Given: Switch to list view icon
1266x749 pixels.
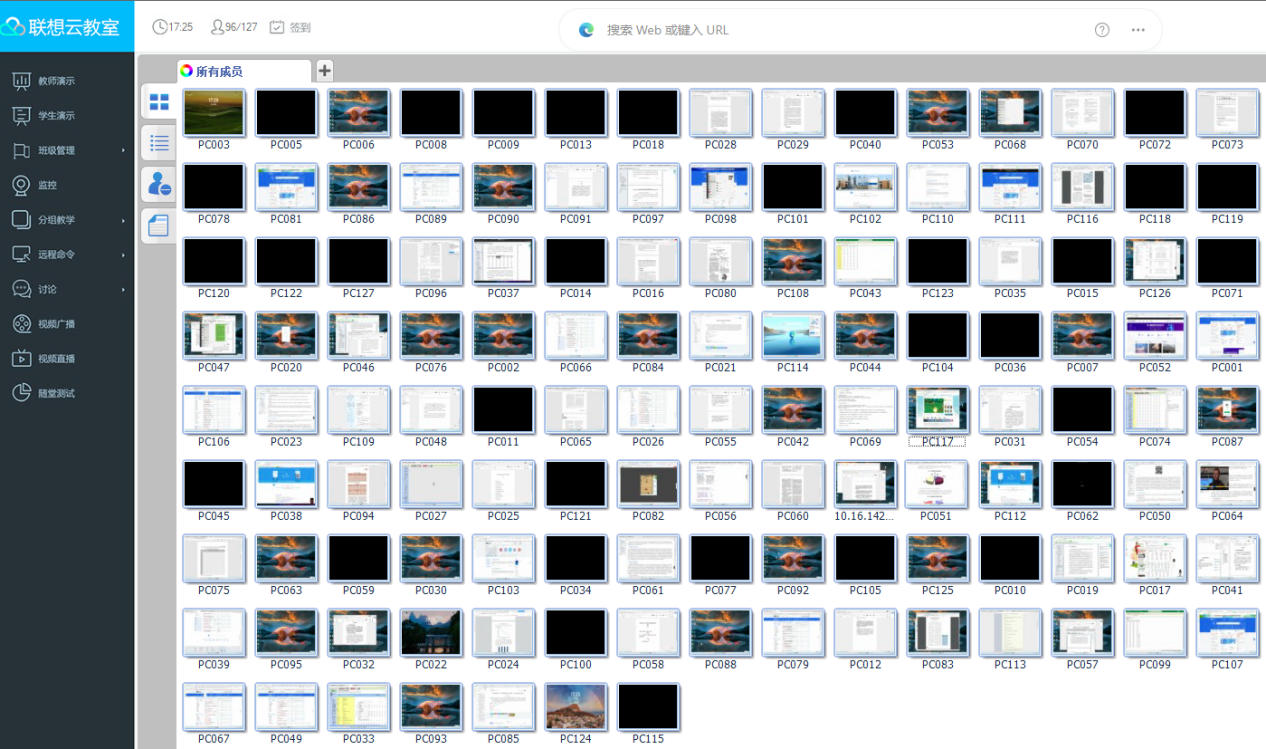Looking at the screenshot, I should pyautogui.click(x=159, y=143).
